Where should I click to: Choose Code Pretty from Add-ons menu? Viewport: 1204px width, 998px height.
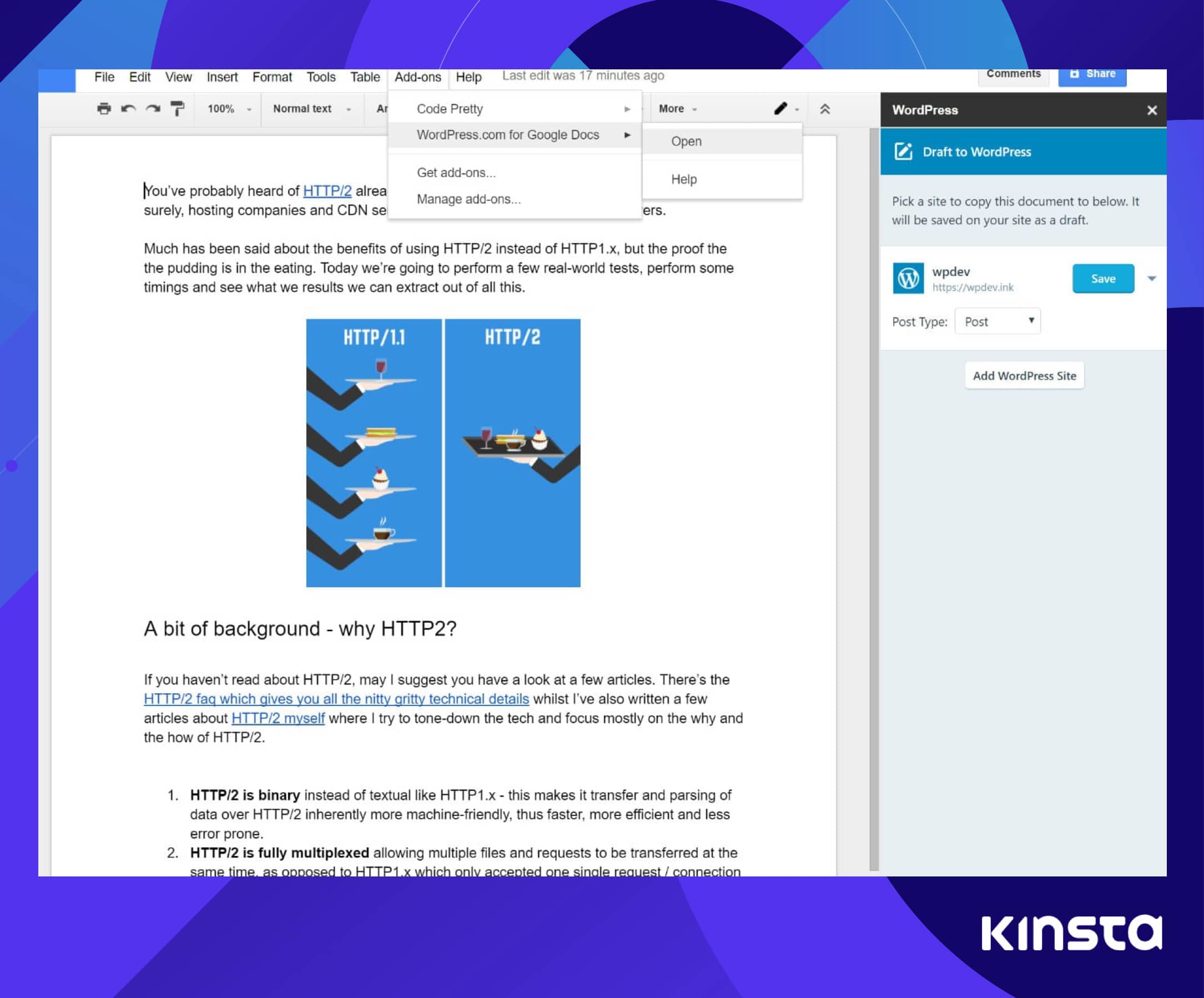click(x=514, y=109)
